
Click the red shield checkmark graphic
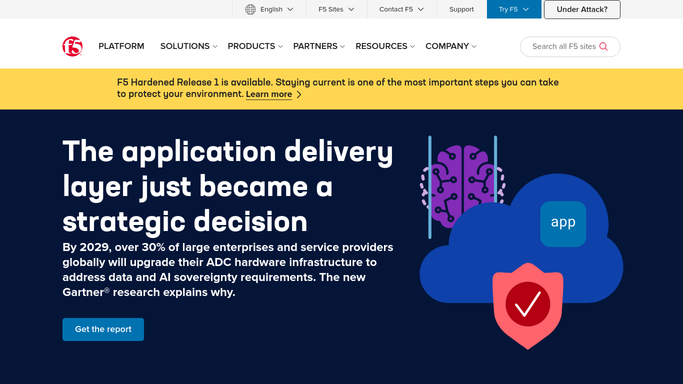point(527,305)
